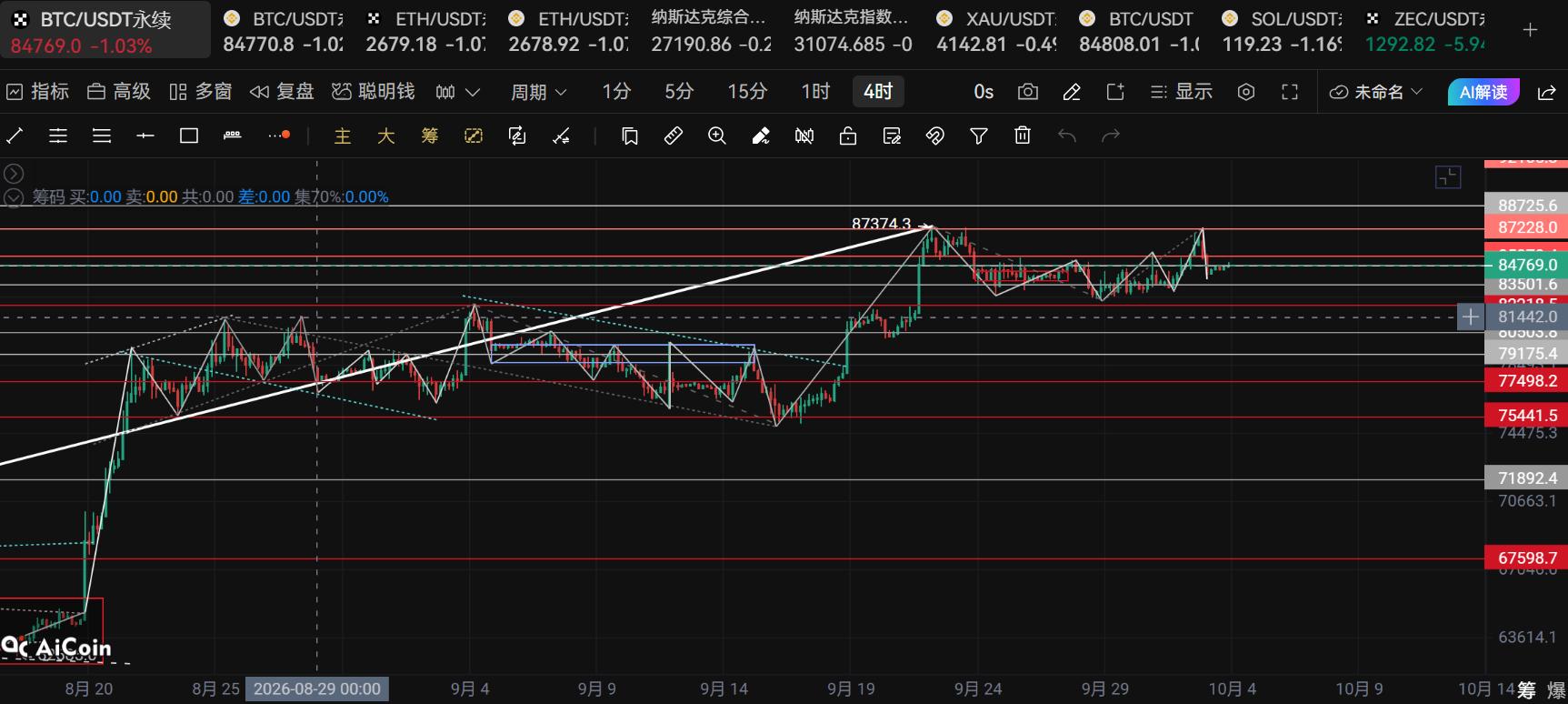Toggle the 主 main overlay indicator
This screenshot has width=1568, height=704.
343,136
